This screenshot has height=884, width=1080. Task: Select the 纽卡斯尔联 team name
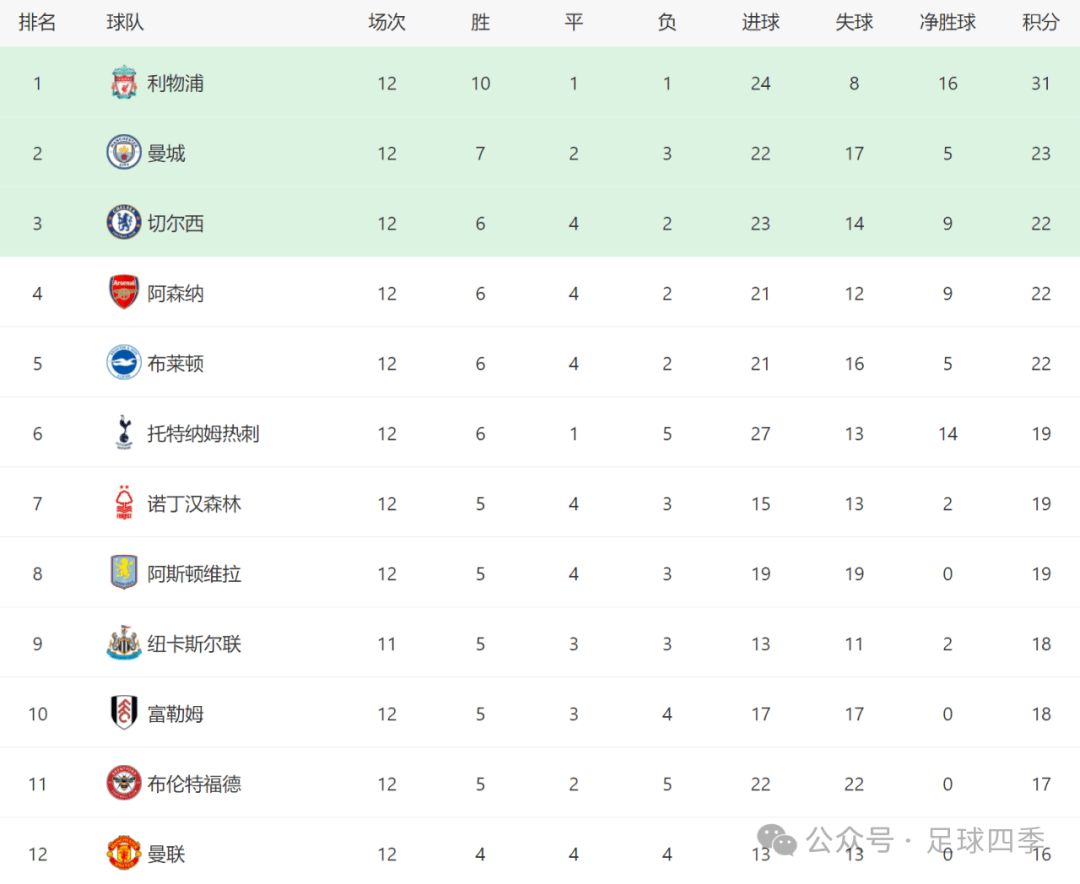coord(194,643)
